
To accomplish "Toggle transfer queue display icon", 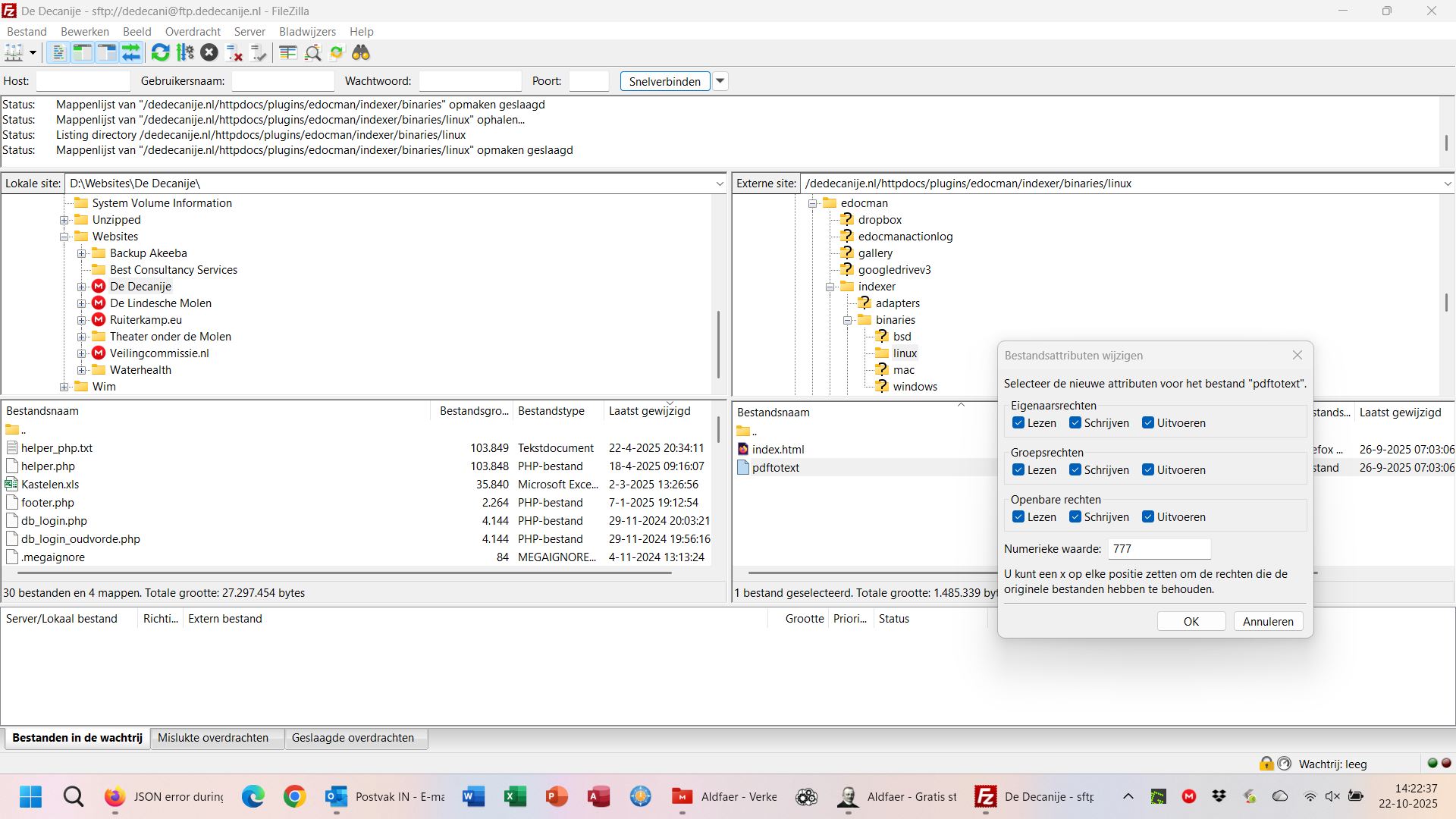I will pyautogui.click(x=131, y=52).
